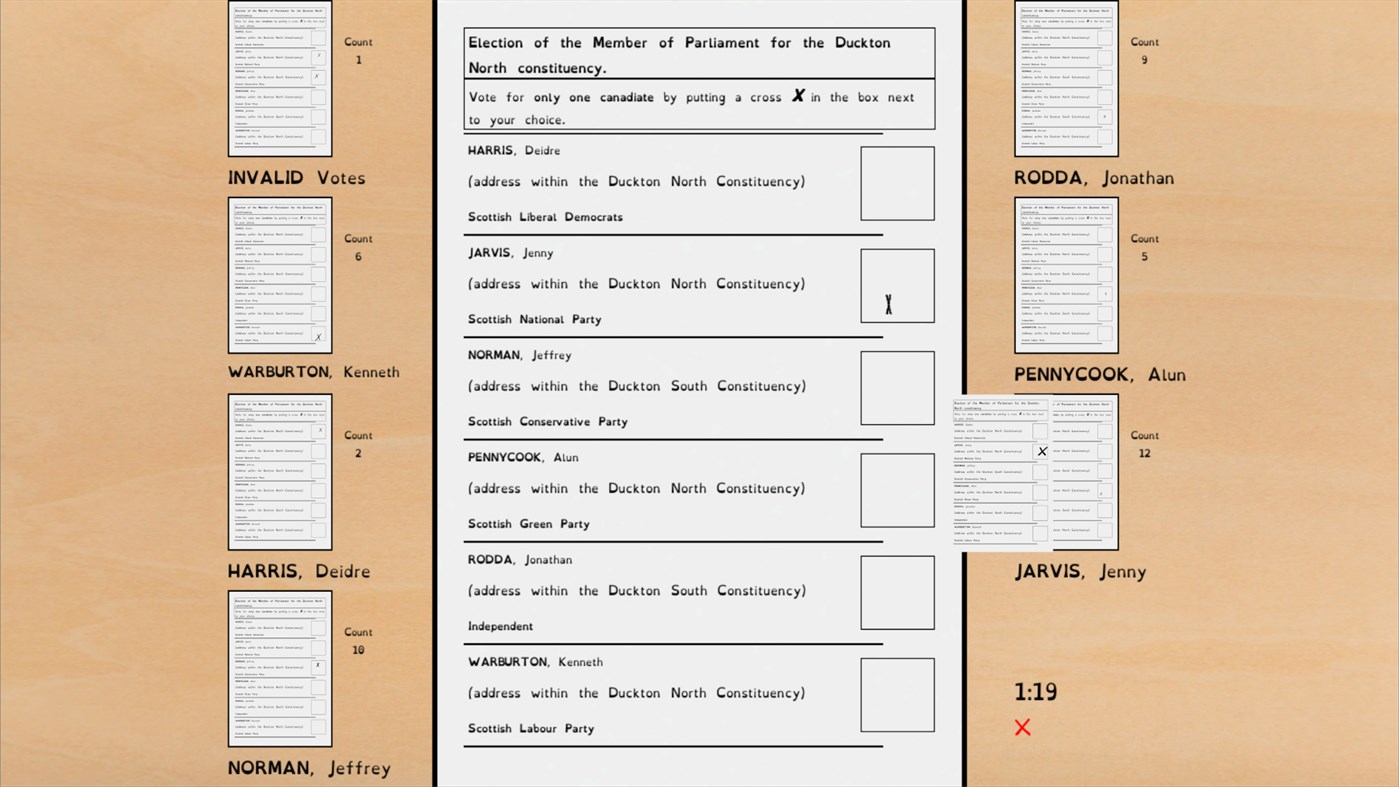The width and height of the screenshot is (1399, 787).
Task: Click the red X error indicator
Action: click(1022, 727)
